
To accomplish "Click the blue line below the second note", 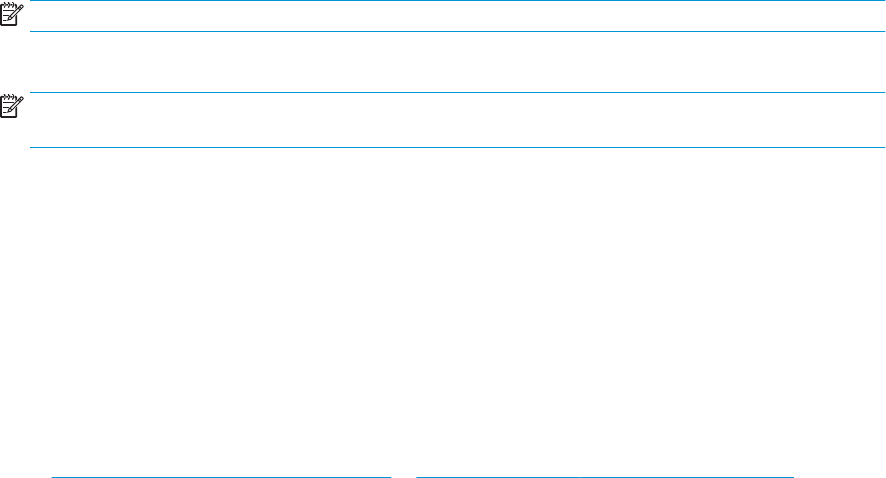I will pos(457,147).
